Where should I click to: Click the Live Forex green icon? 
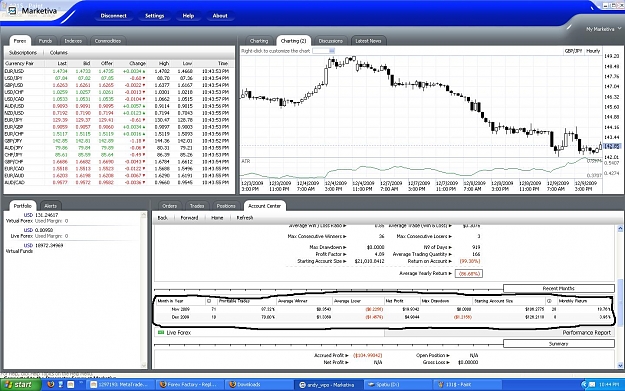click(x=161, y=332)
